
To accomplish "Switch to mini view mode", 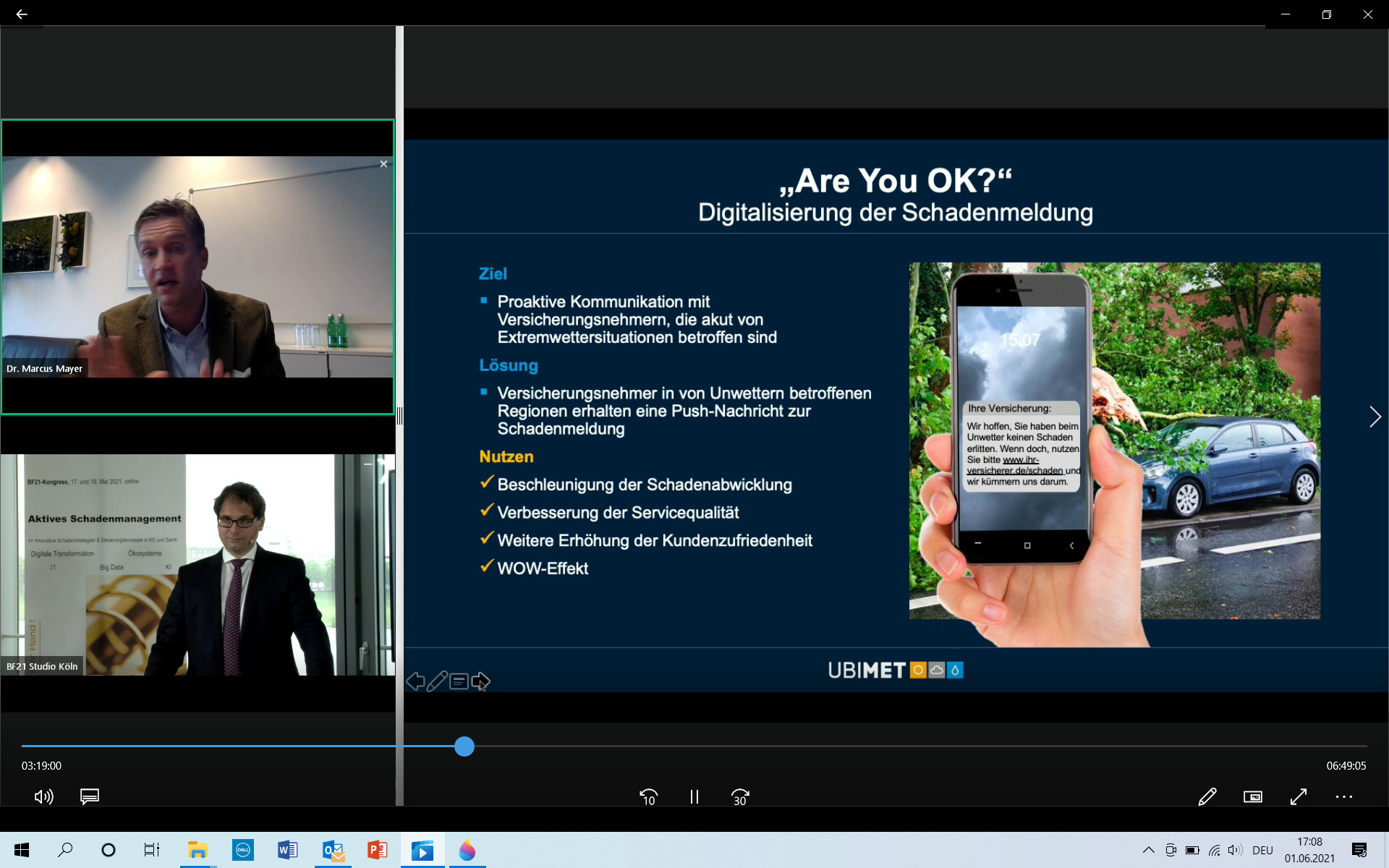I will [1252, 796].
